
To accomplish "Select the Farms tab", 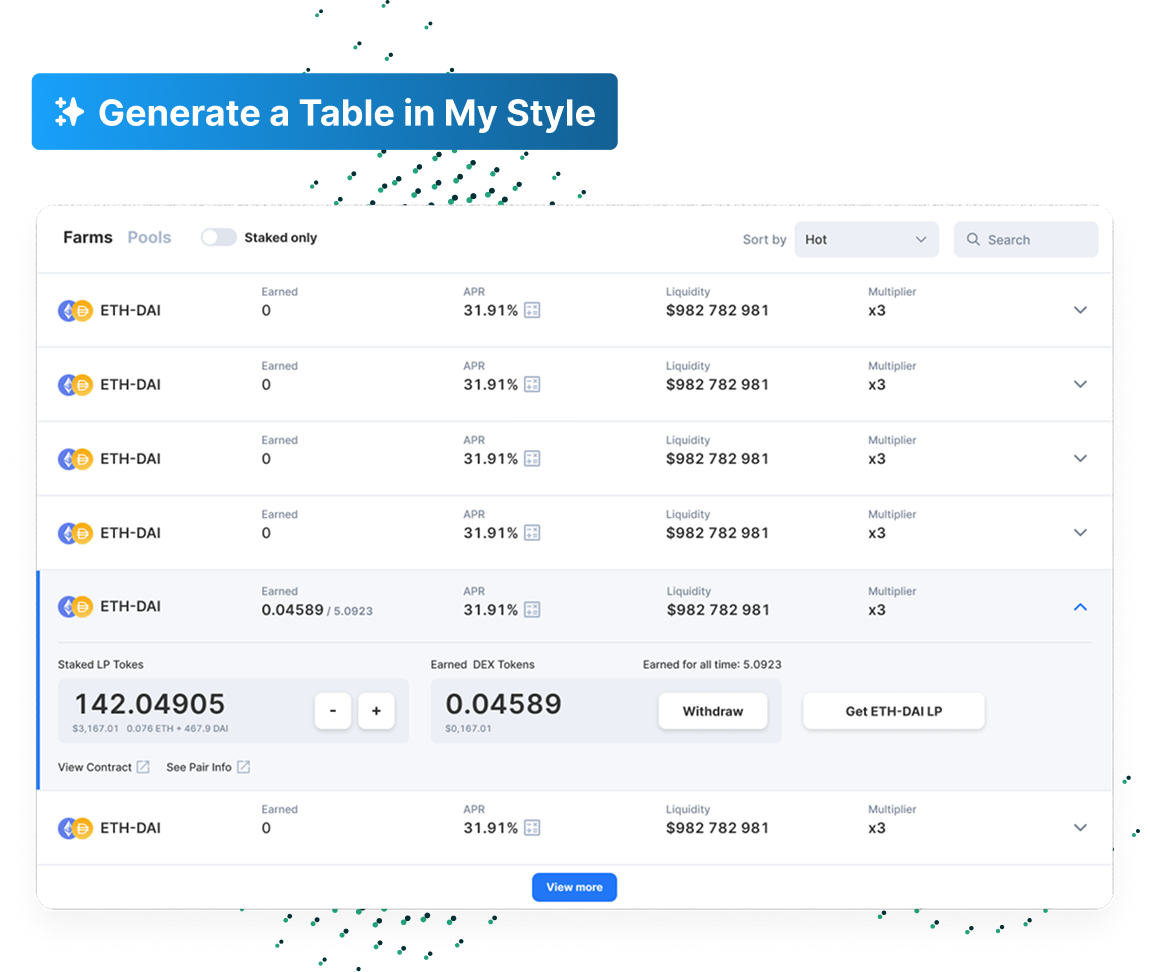I will [x=88, y=238].
